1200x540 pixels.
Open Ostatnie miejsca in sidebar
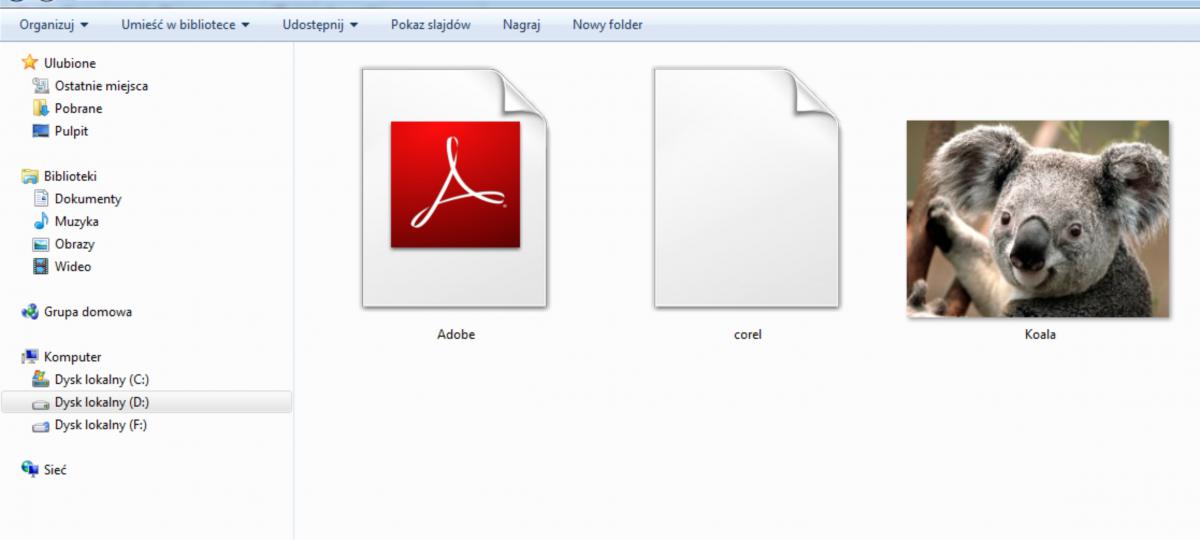pyautogui.click(x=101, y=86)
